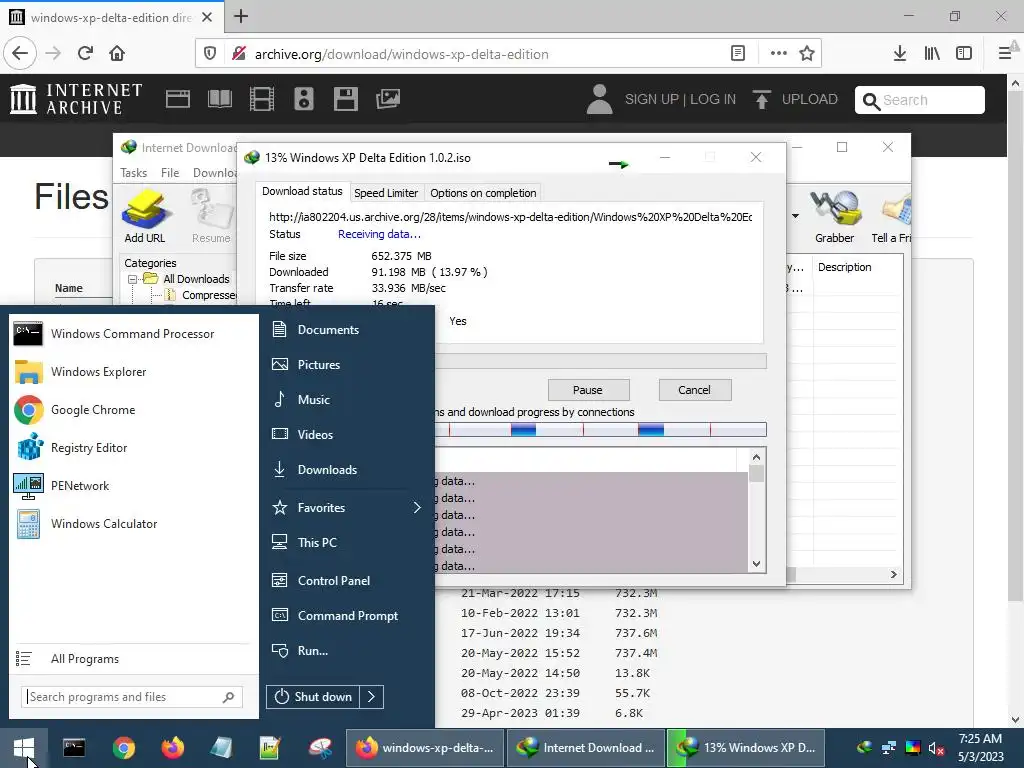Switch to Download status tab
The image size is (1024, 768).
pyautogui.click(x=302, y=191)
